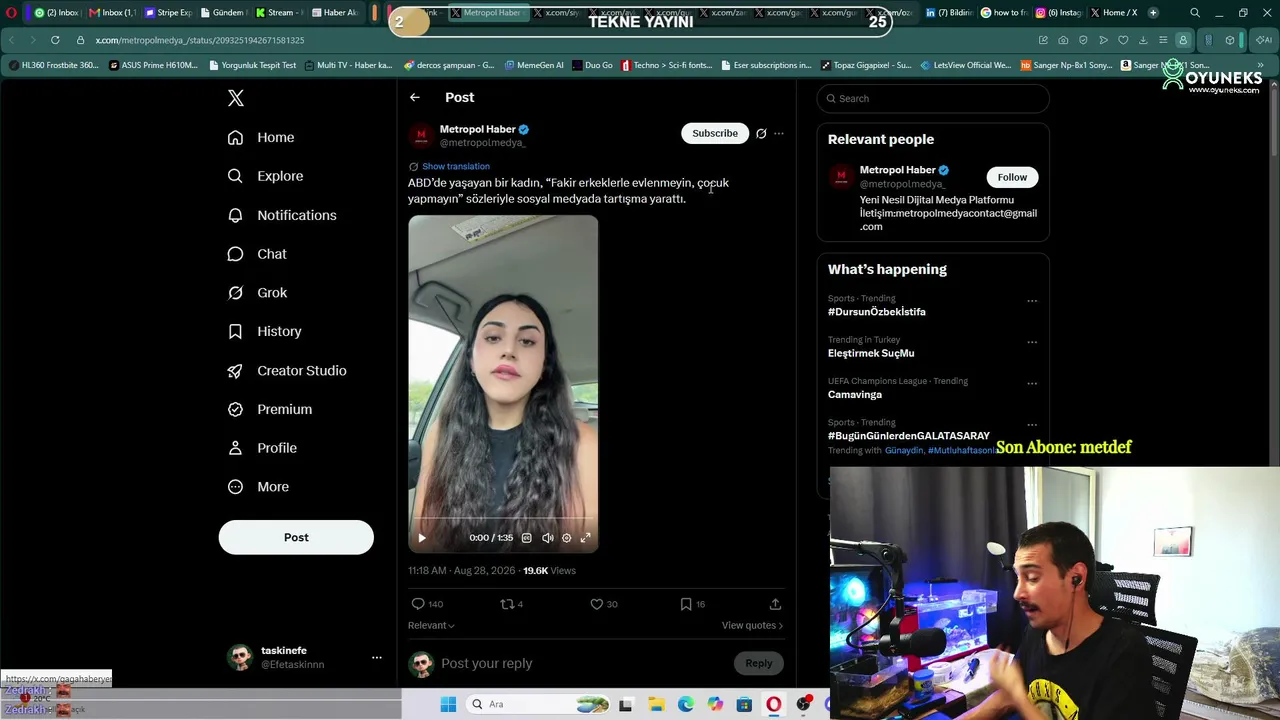This screenshot has height=720, width=1280.
Task: Click the big Post button
Action: pyautogui.click(x=296, y=537)
